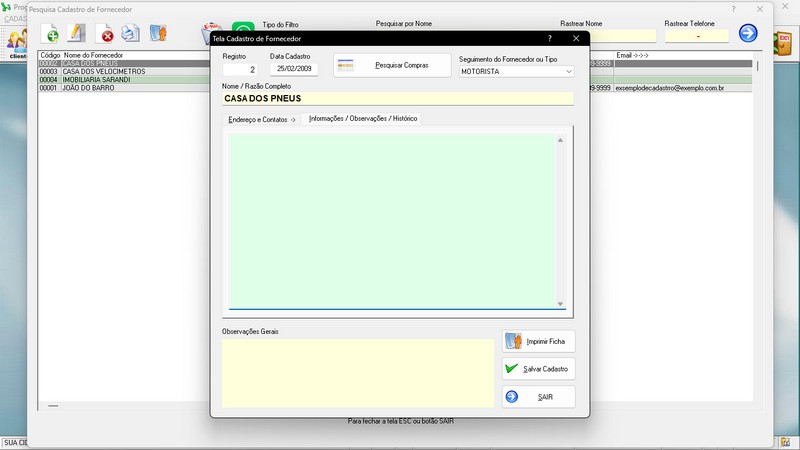Screen dimensions: 800x450
Task: Click the export document arrow icon
Action: click(157, 34)
